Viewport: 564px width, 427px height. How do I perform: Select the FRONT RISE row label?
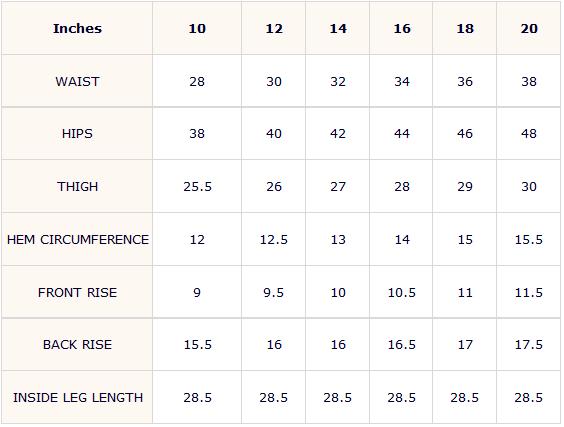tap(77, 292)
